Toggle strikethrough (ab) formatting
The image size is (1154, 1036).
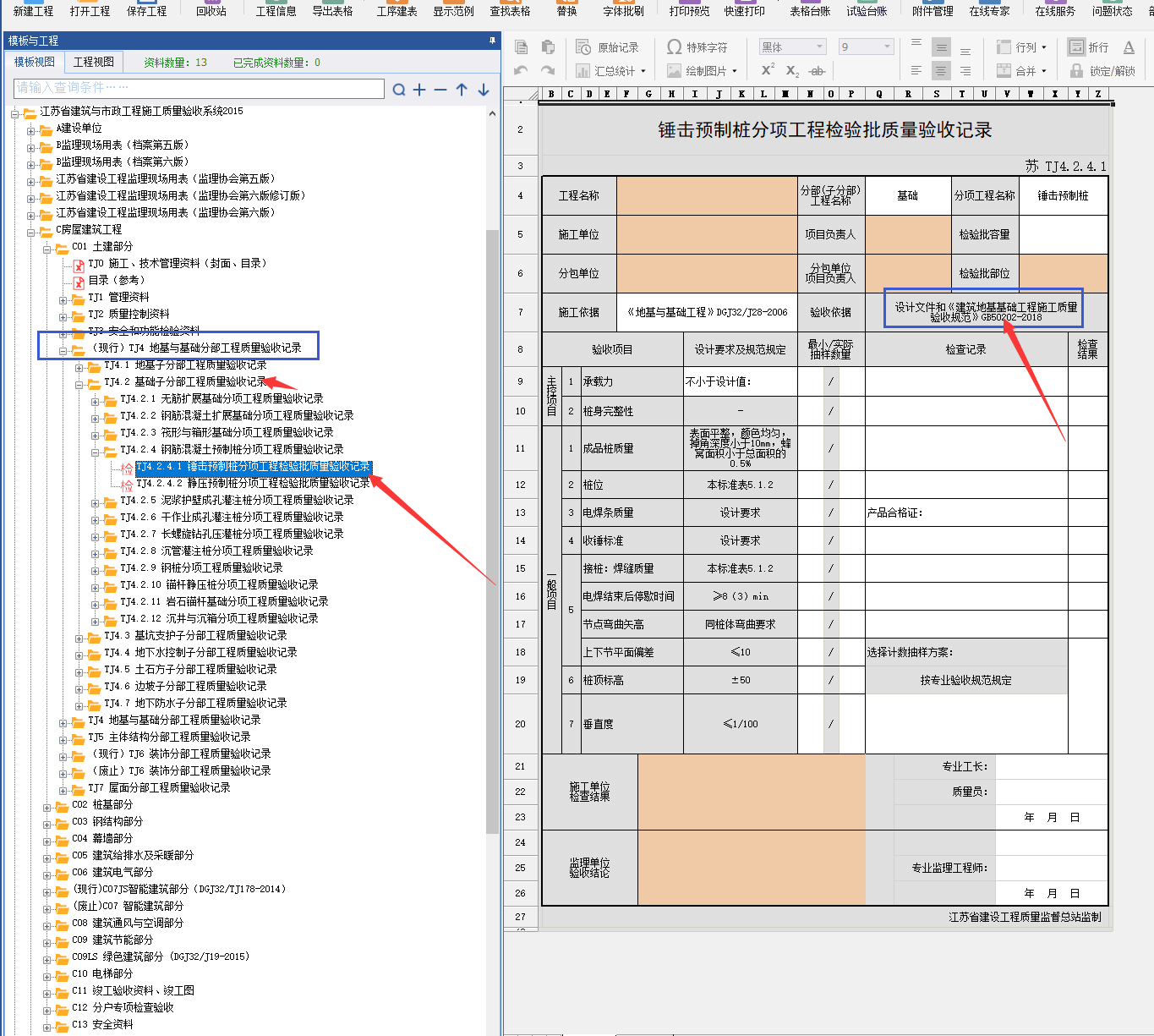click(817, 71)
